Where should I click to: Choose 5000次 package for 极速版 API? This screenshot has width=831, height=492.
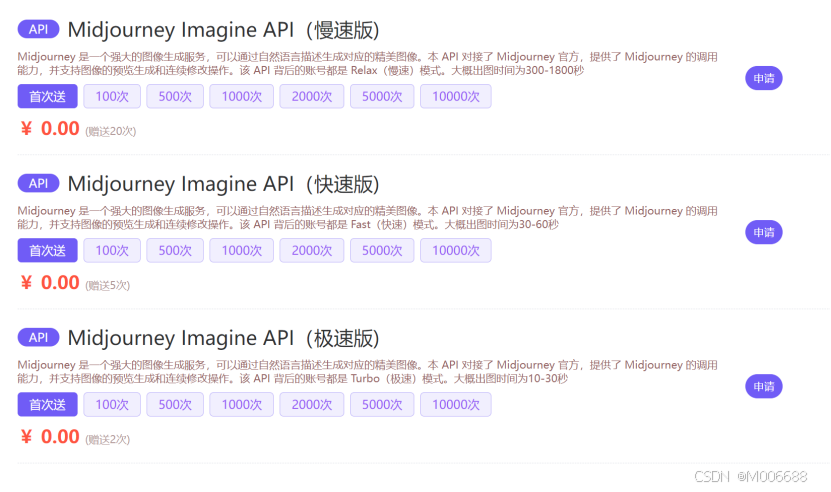(382, 405)
